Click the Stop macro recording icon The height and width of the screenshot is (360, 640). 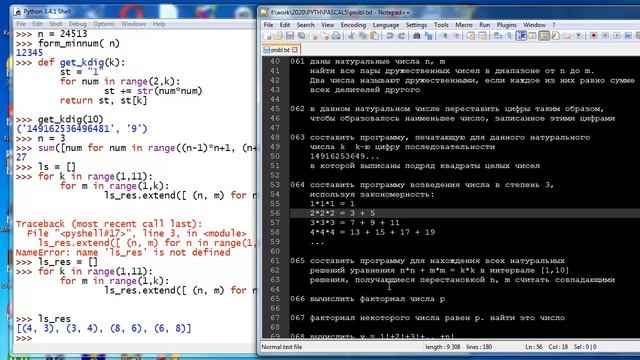tap(605, 36)
